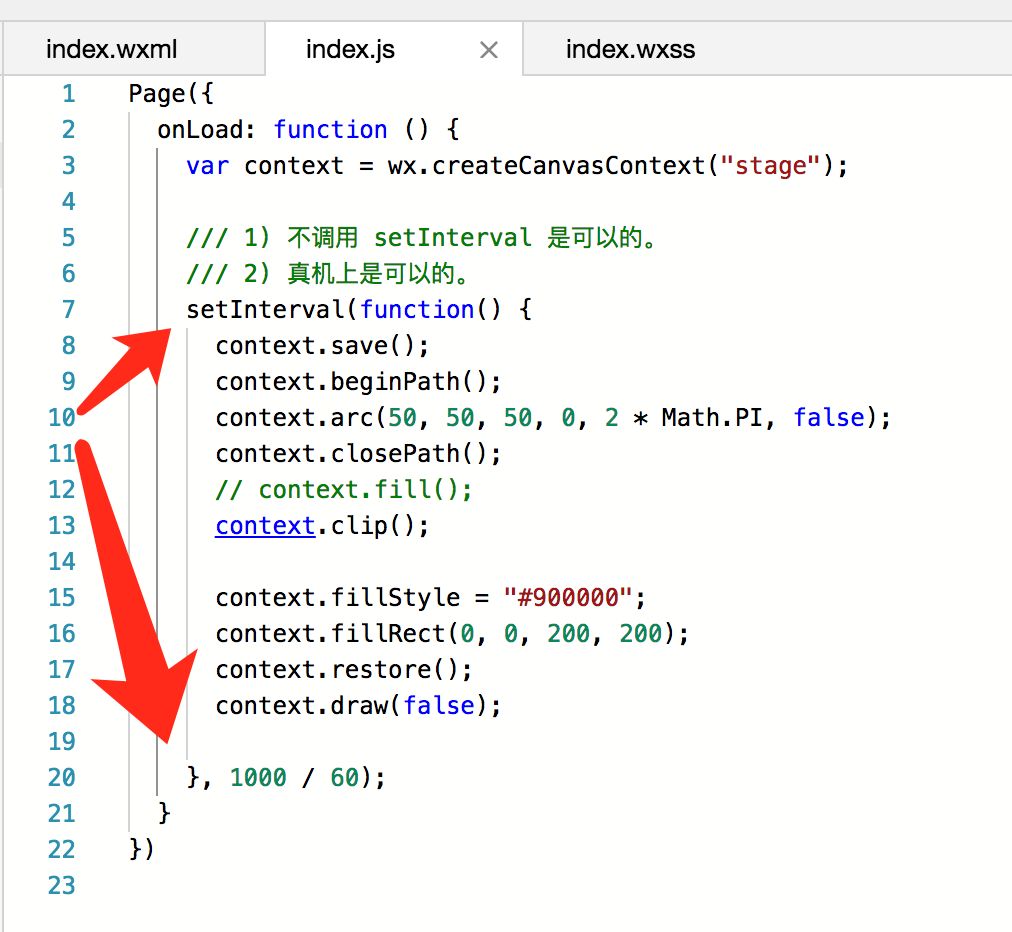Click context.fillRect call
Screen dimensions: 1012x932
click(x=452, y=634)
